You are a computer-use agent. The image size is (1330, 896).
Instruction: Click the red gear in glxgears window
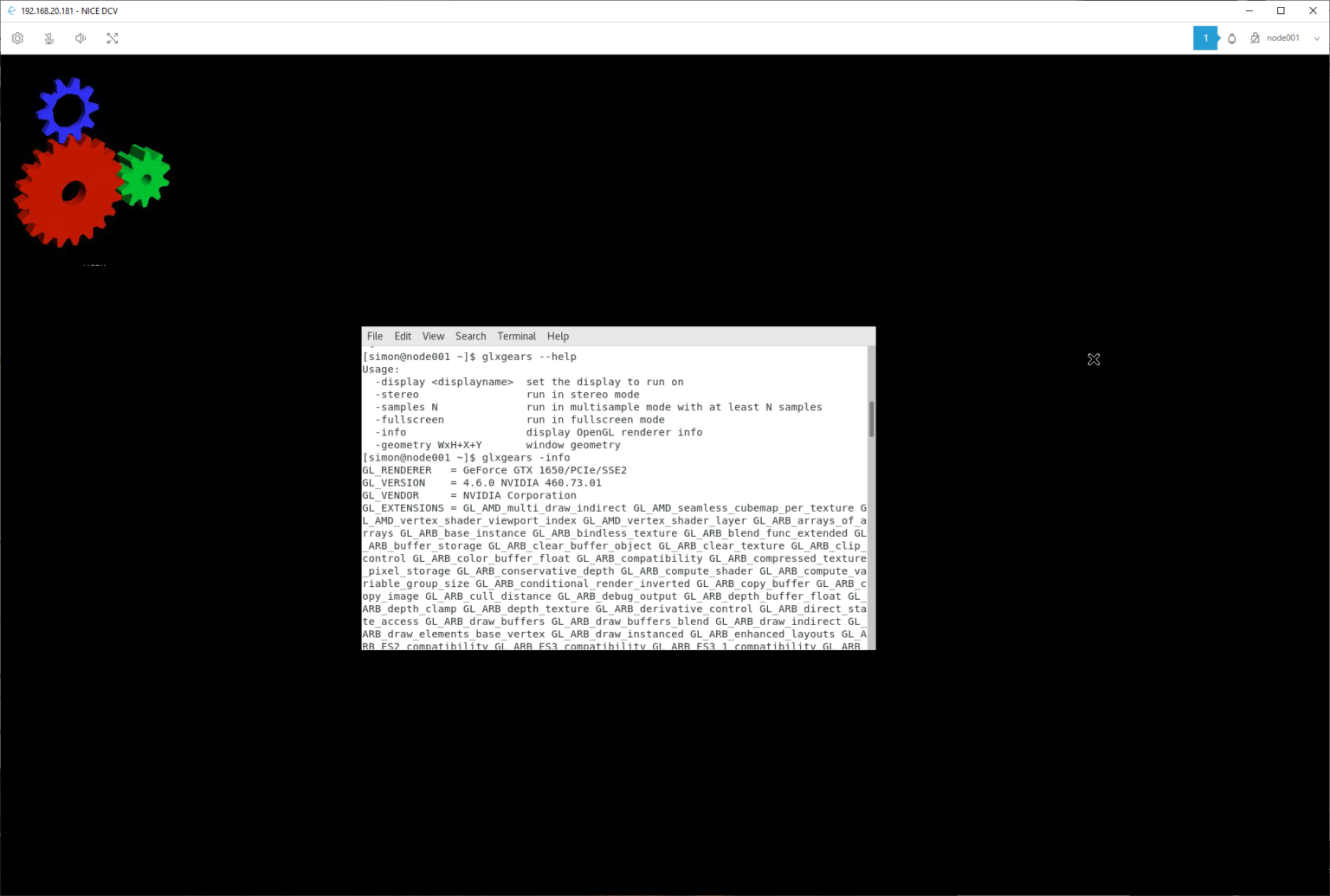click(69, 191)
